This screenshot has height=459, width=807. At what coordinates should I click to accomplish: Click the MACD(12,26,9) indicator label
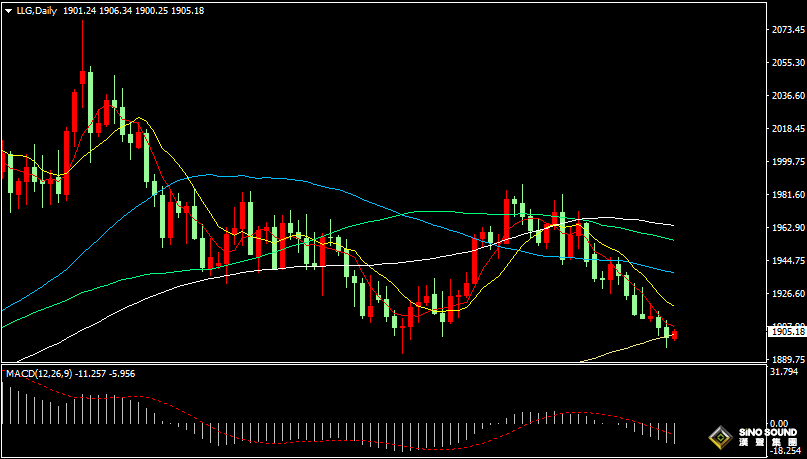pos(39,373)
